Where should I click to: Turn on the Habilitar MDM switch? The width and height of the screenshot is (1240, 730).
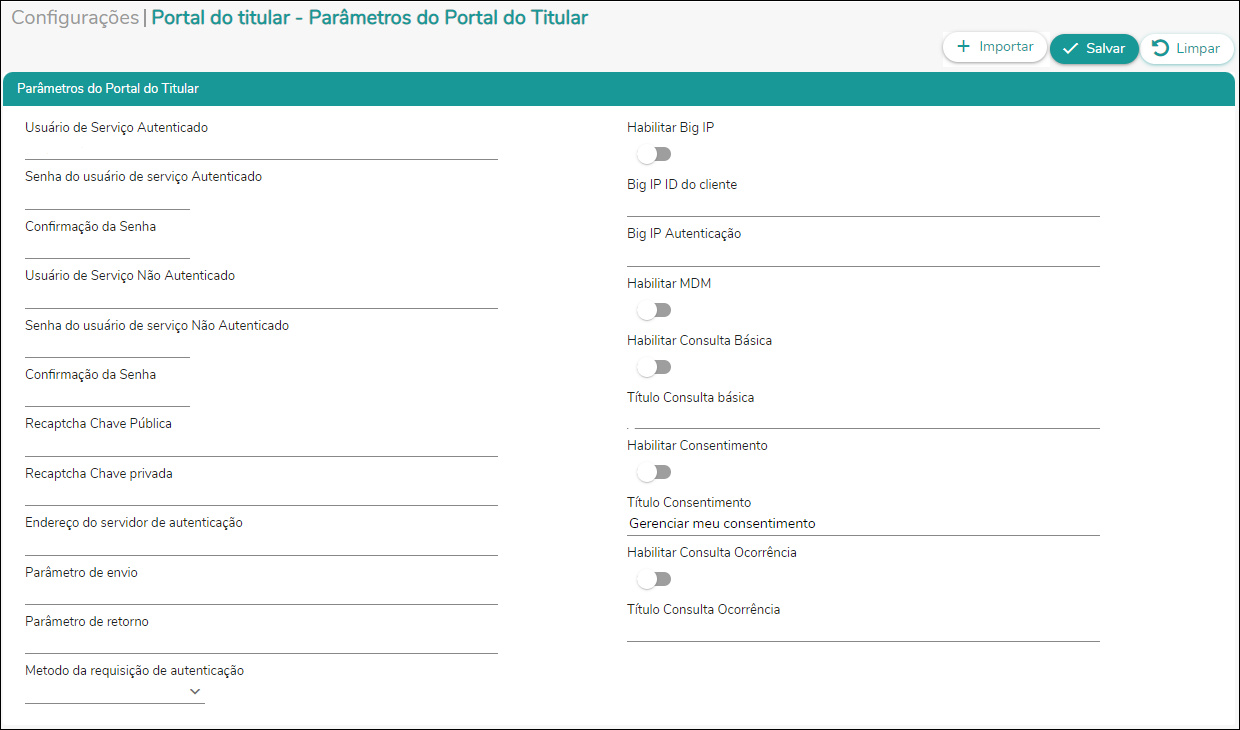[x=654, y=310]
